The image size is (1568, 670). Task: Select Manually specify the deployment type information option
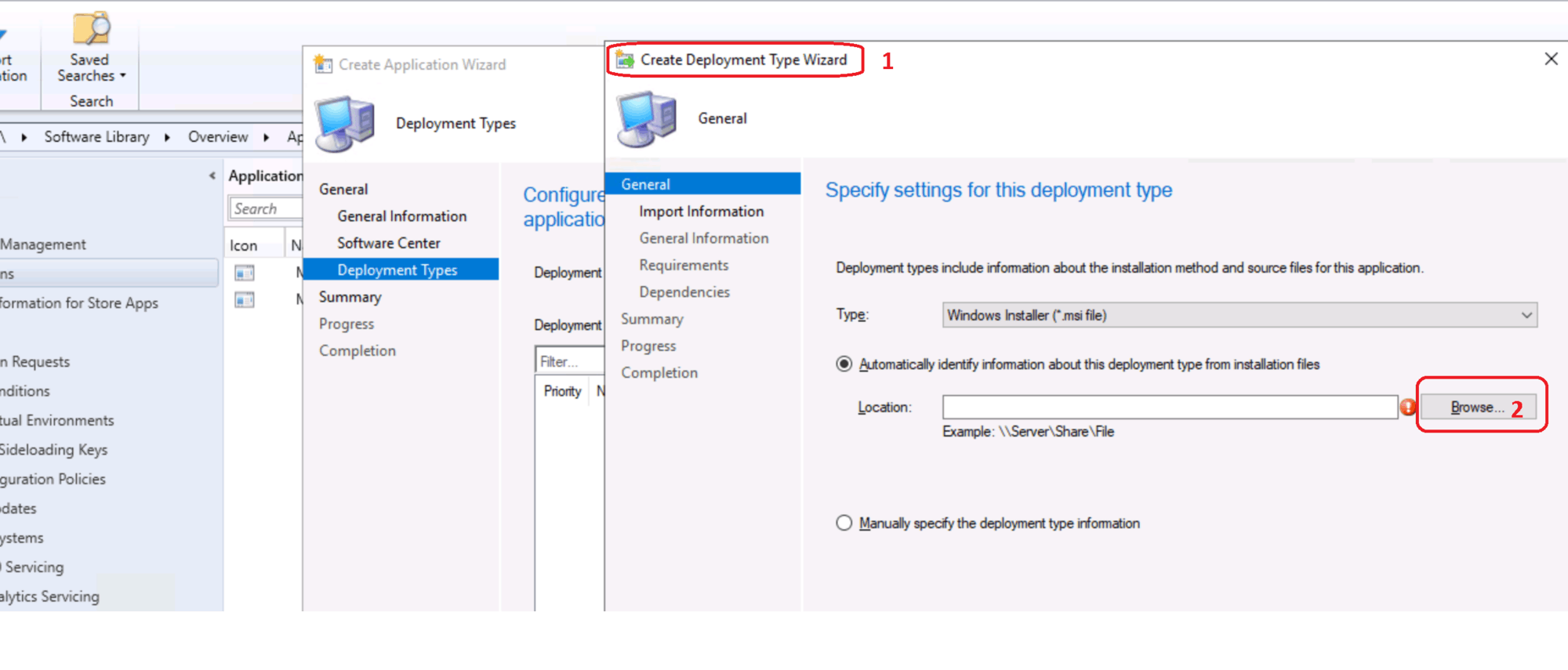pos(844,523)
